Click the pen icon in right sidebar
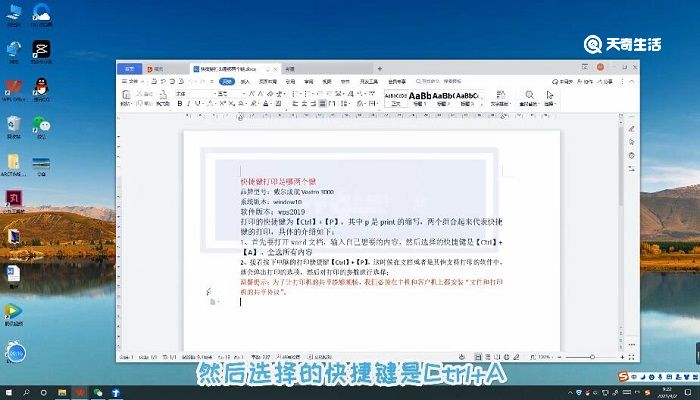 pos(631,129)
